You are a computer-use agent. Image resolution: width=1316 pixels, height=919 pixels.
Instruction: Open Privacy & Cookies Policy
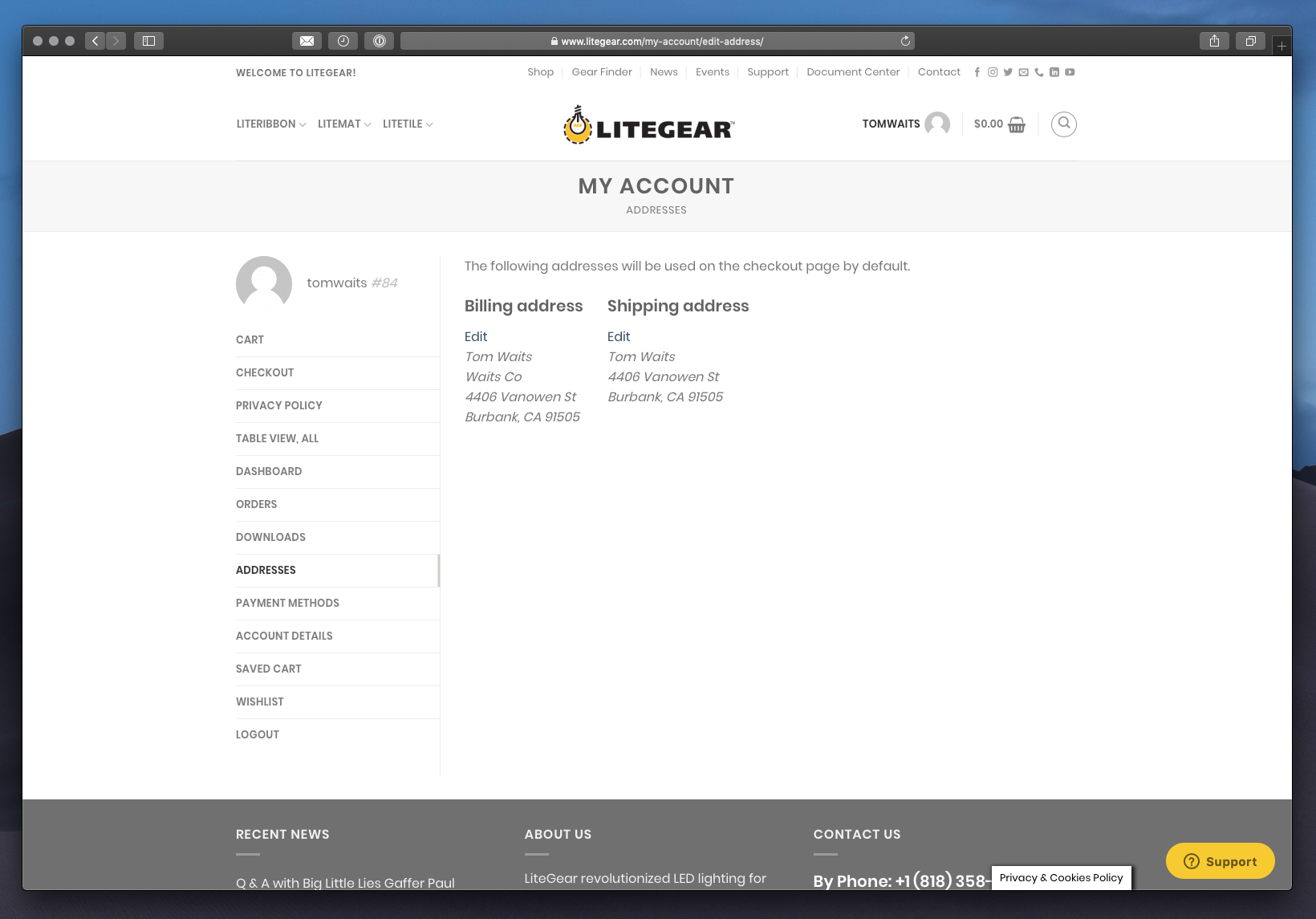pos(1061,877)
